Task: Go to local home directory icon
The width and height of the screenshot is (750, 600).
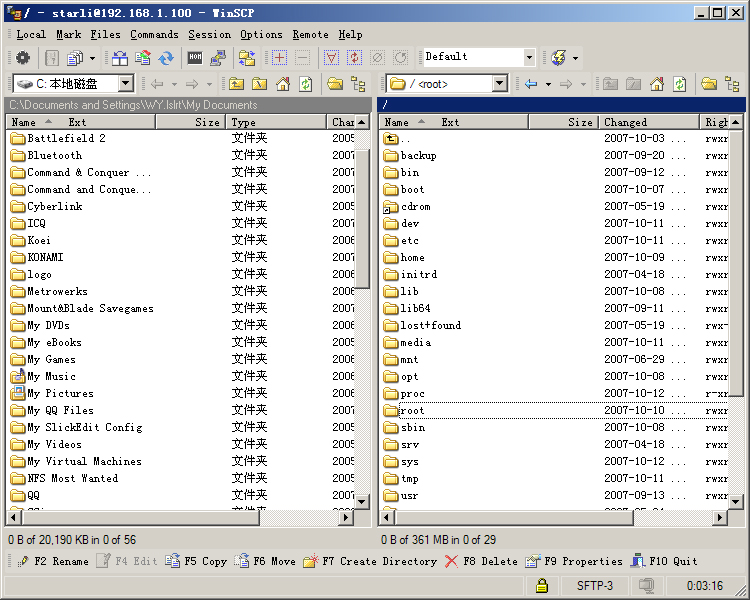Action: coord(283,84)
